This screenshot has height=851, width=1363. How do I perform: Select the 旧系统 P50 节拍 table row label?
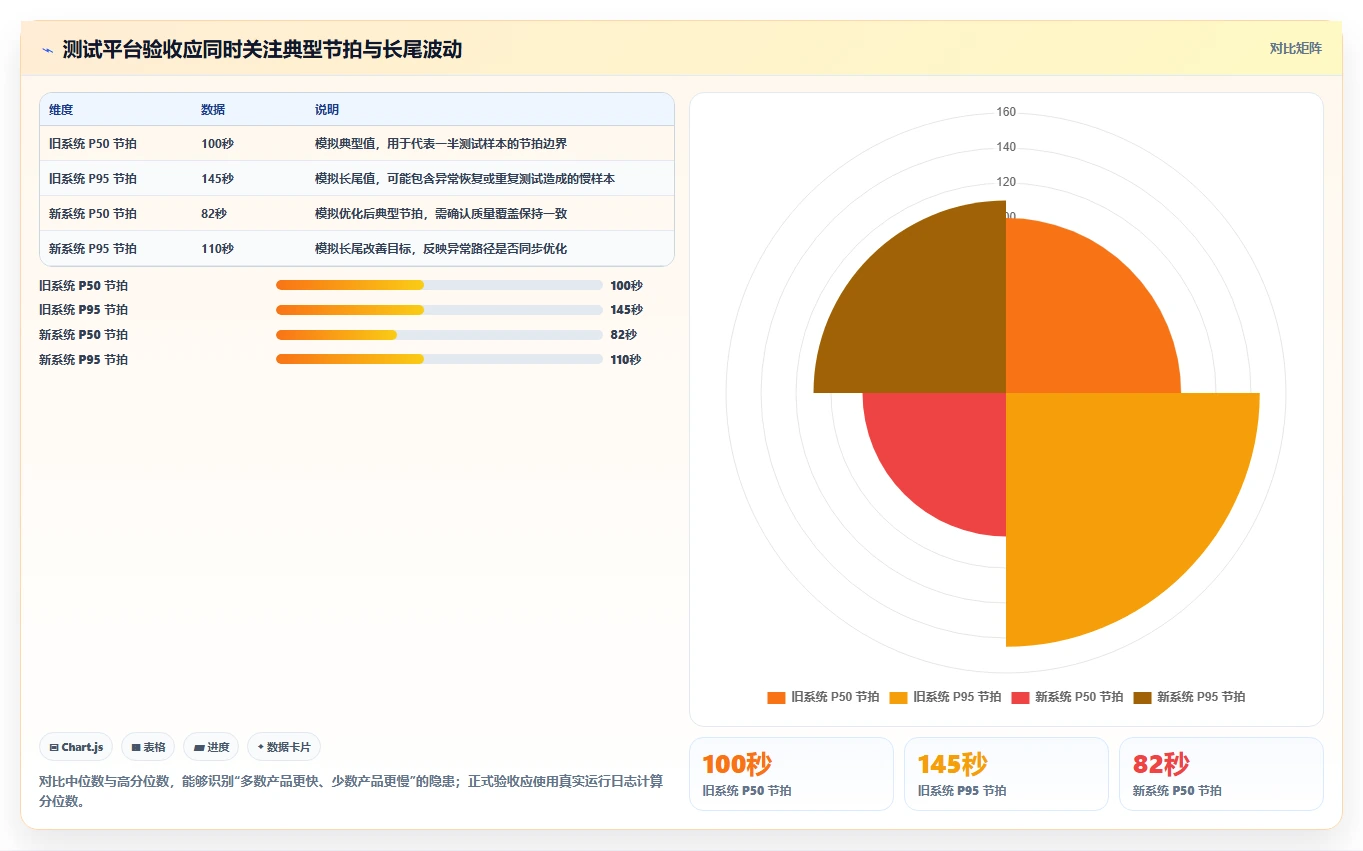(93, 144)
